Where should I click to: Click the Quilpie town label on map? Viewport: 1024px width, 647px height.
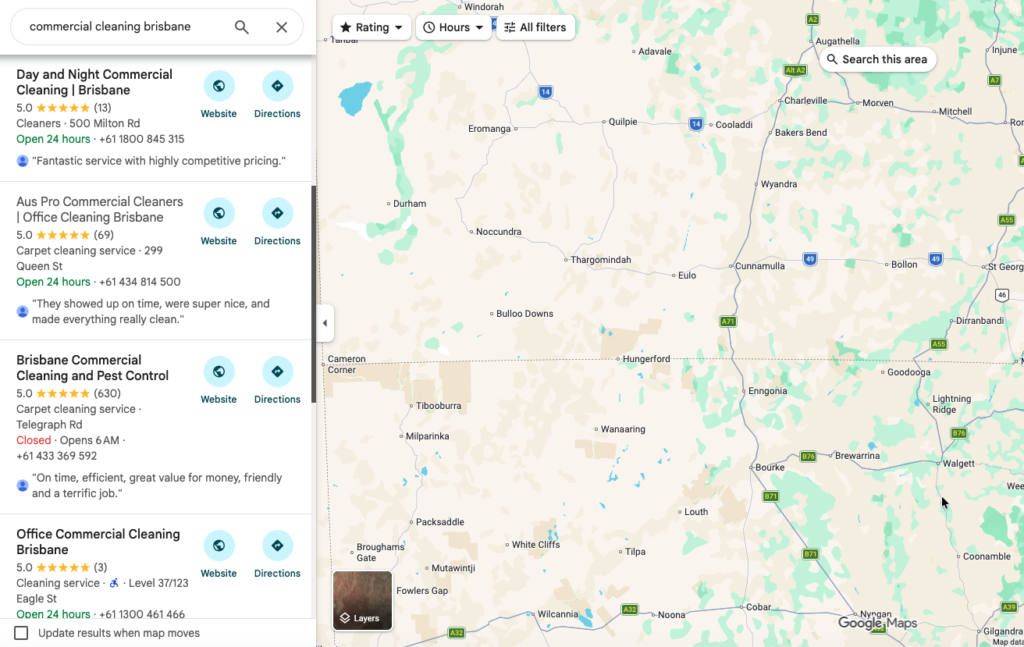[622, 121]
